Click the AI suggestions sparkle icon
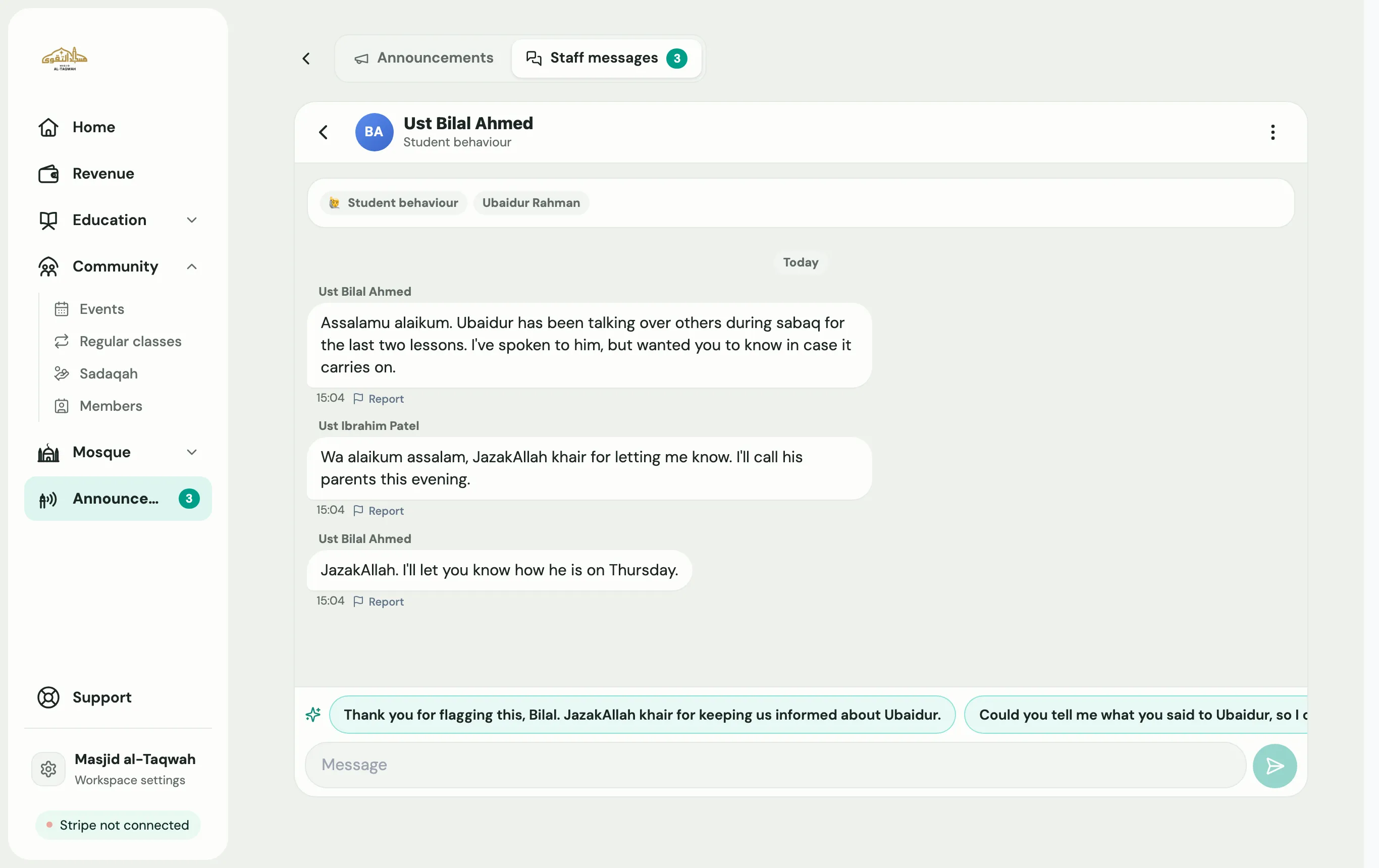Image resolution: width=1379 pixels, height=868 pixels. point(312,715)
